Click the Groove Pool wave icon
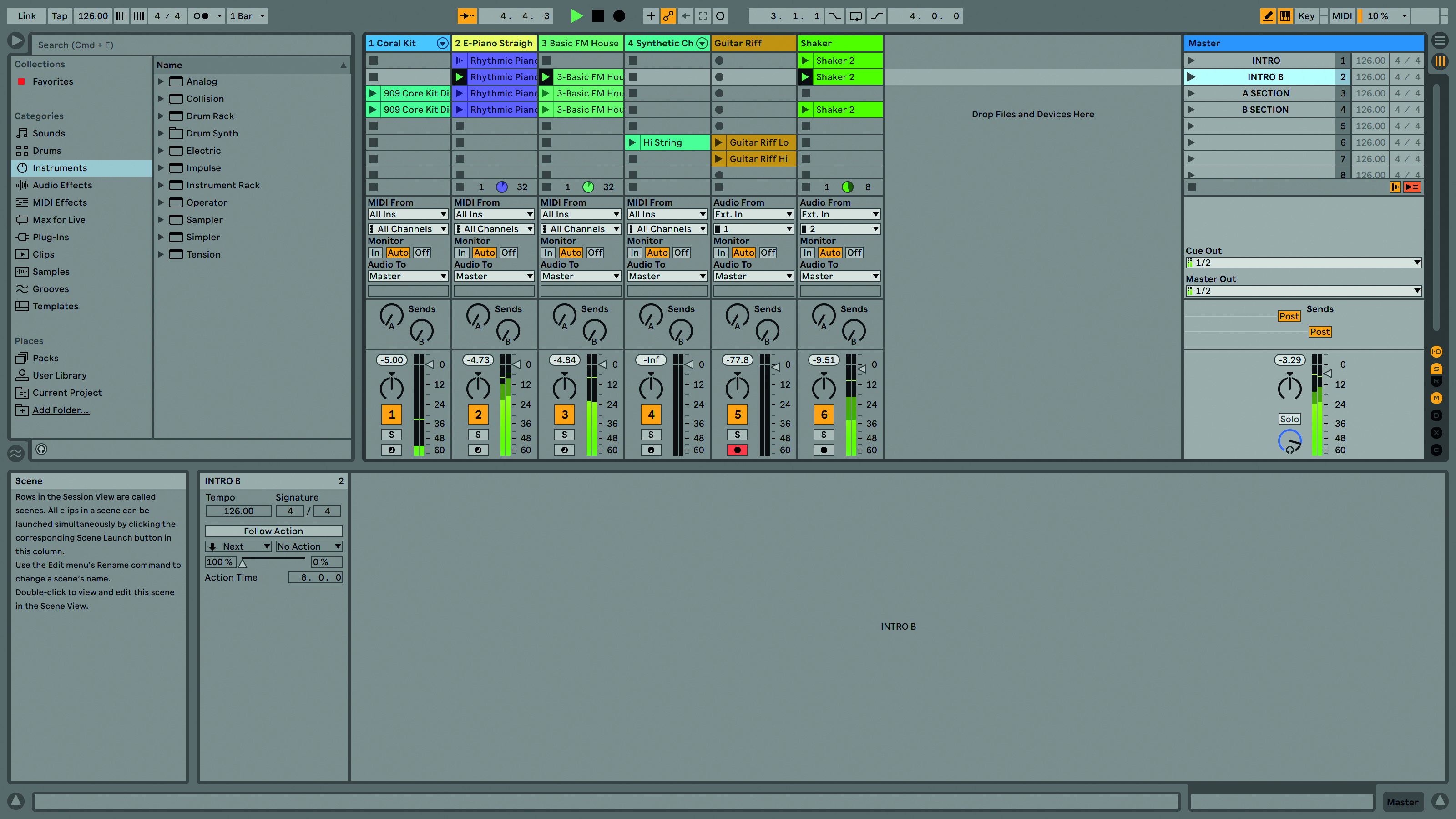The image size is (1456, 819). pyautogui.click(x=16, y=453)
